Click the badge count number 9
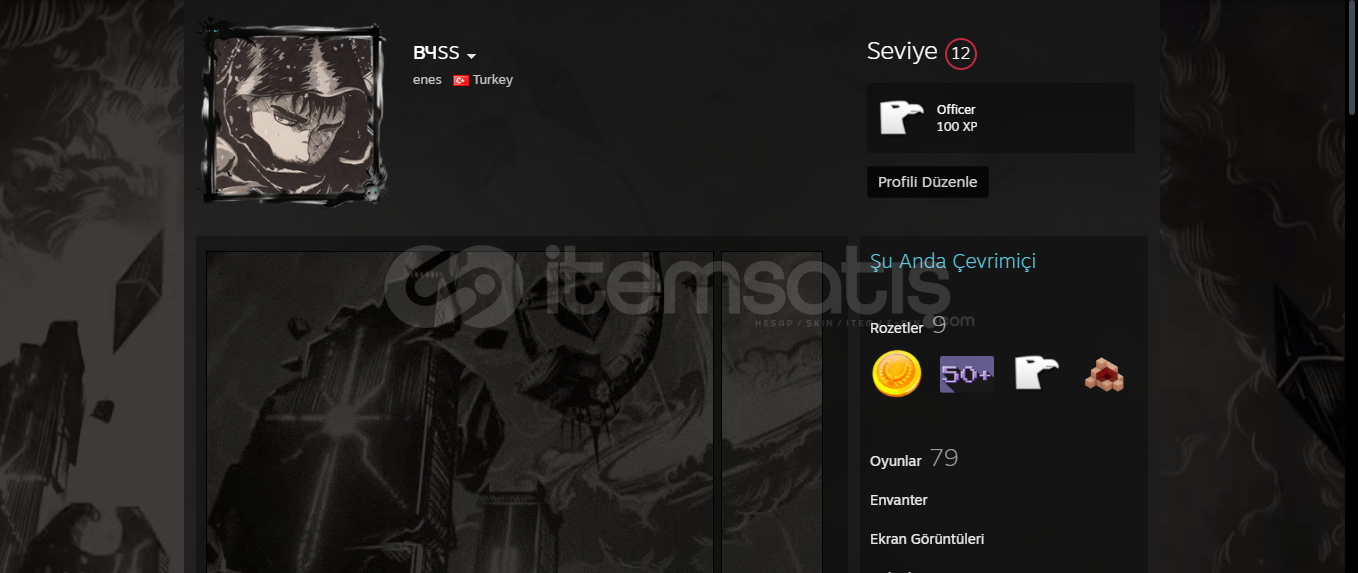 [x=939, y=325]
